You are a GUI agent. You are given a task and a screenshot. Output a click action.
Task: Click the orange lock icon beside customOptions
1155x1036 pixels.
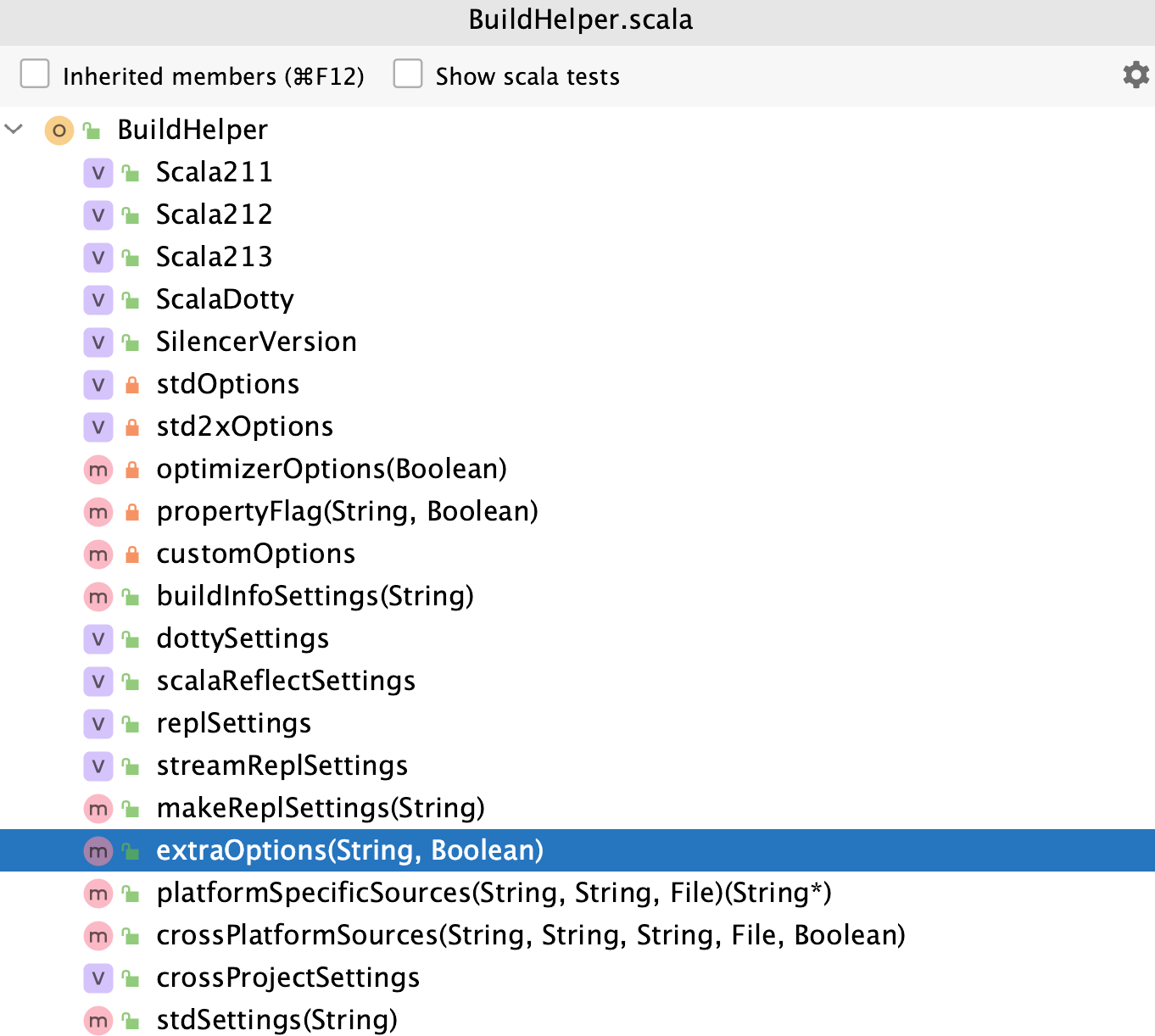131,554
